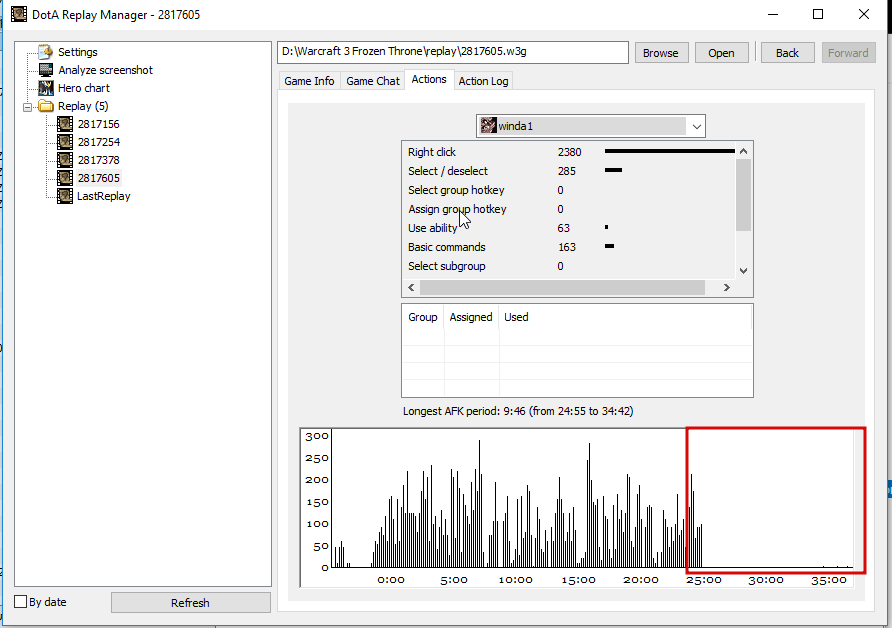The width and height of the screenshot is (892, 628).
Task: Click the horizontal scroll left arrow
Action: click(x=411, y=288)
